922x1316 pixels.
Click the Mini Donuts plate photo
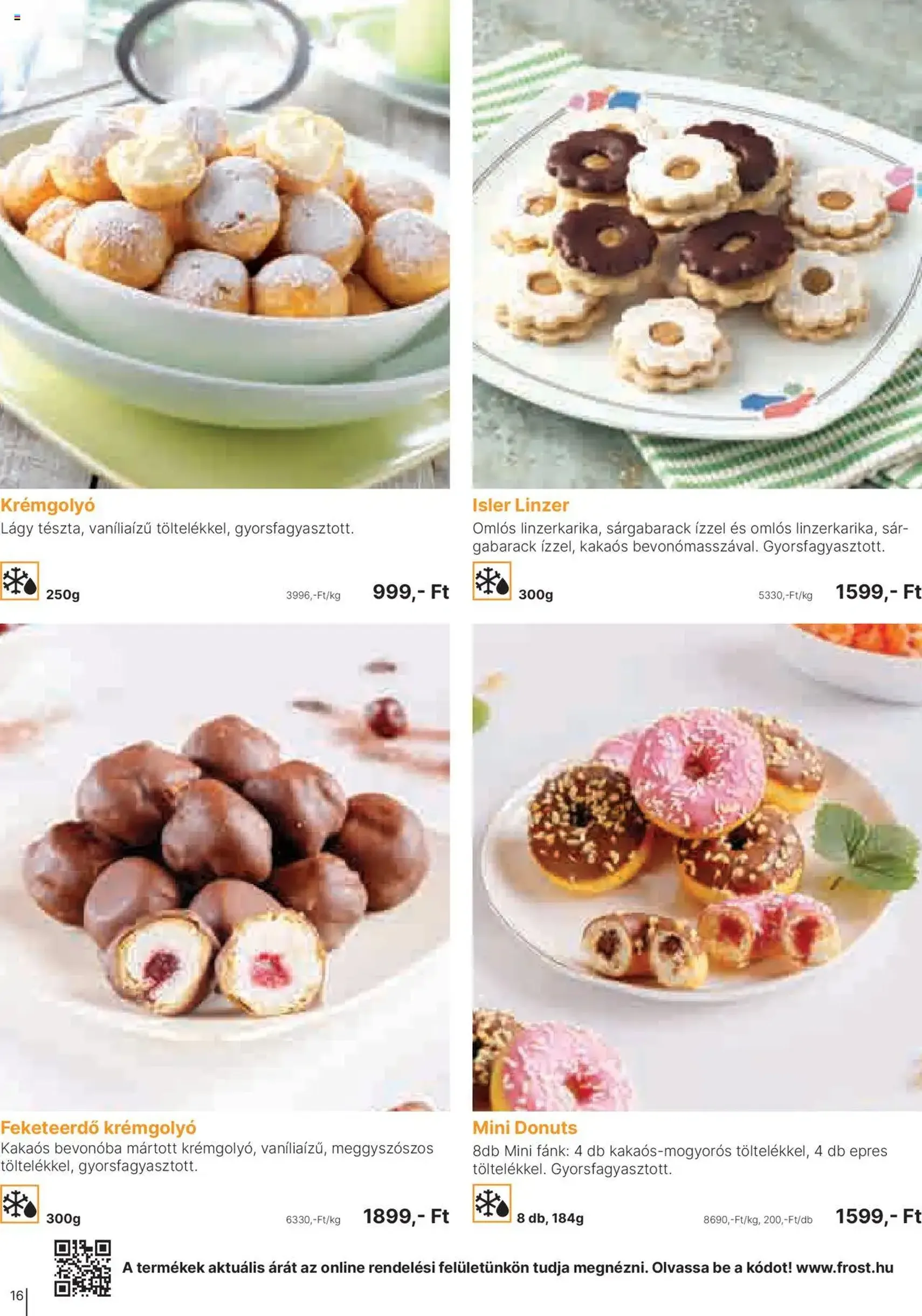point(697,866)
